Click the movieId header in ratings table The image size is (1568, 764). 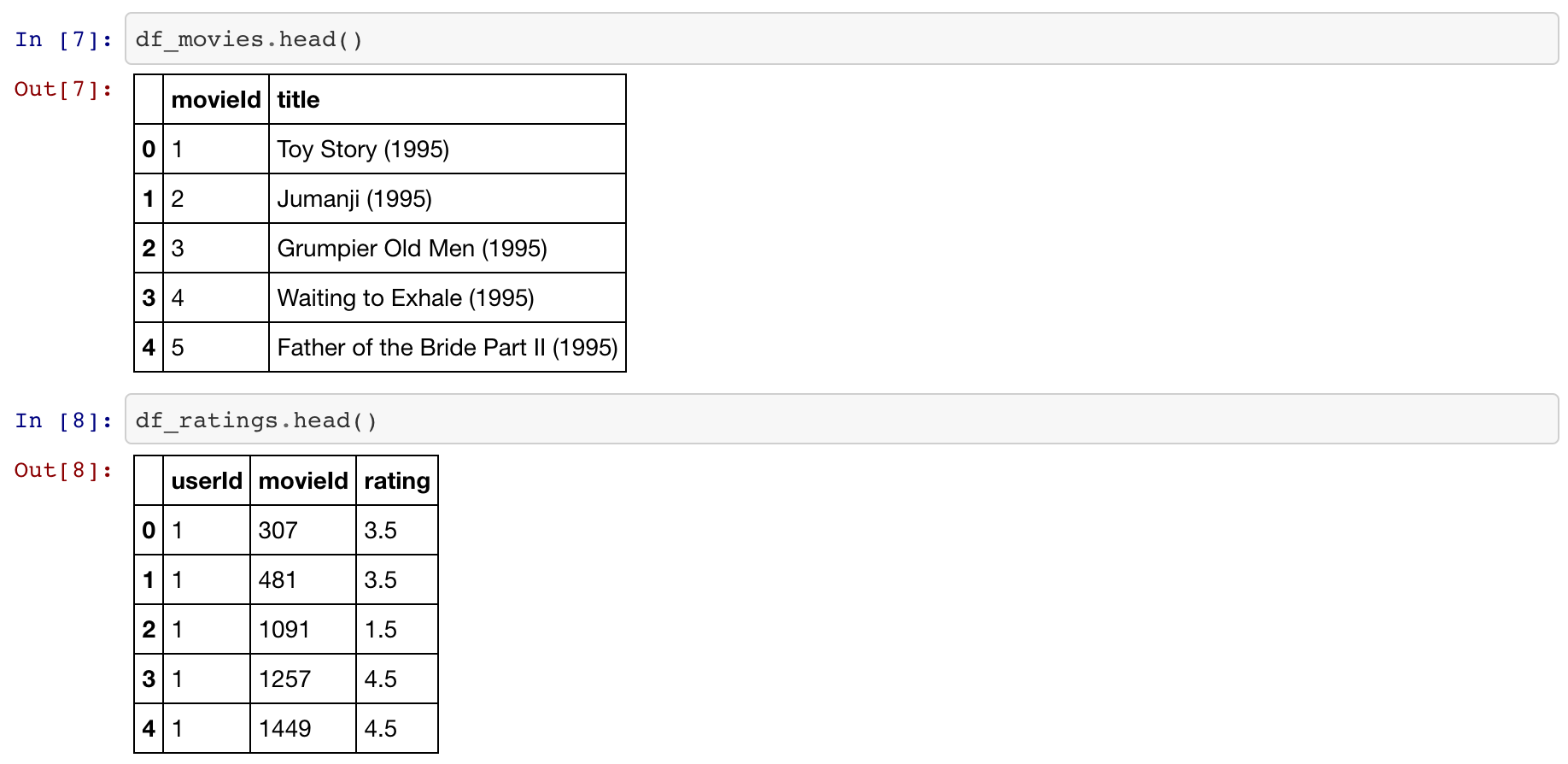pyautogui.click(x=303, y=481)
